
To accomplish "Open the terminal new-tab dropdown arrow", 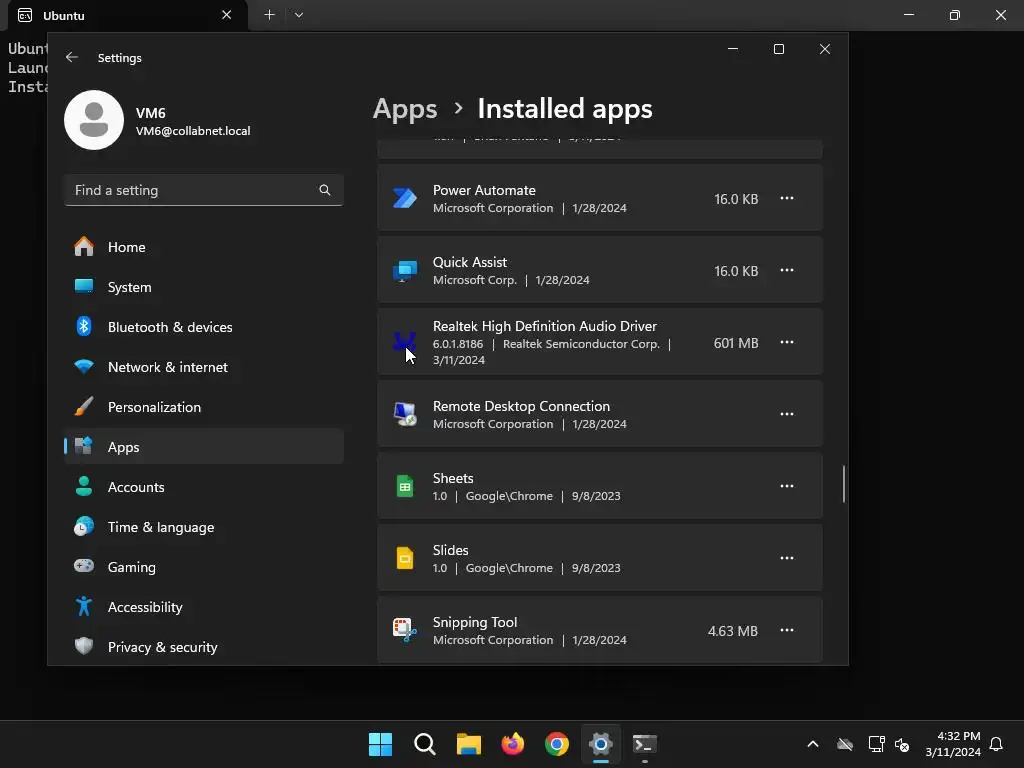I will click(298, 14).
